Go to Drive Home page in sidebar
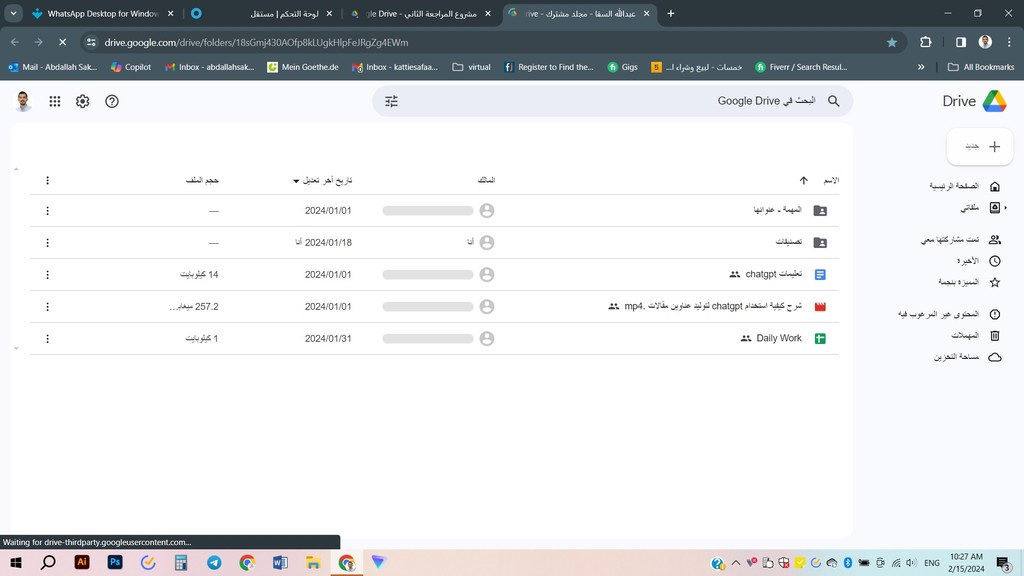The height and width of the screenshot is (576, 1024). (x=965, y=186)
